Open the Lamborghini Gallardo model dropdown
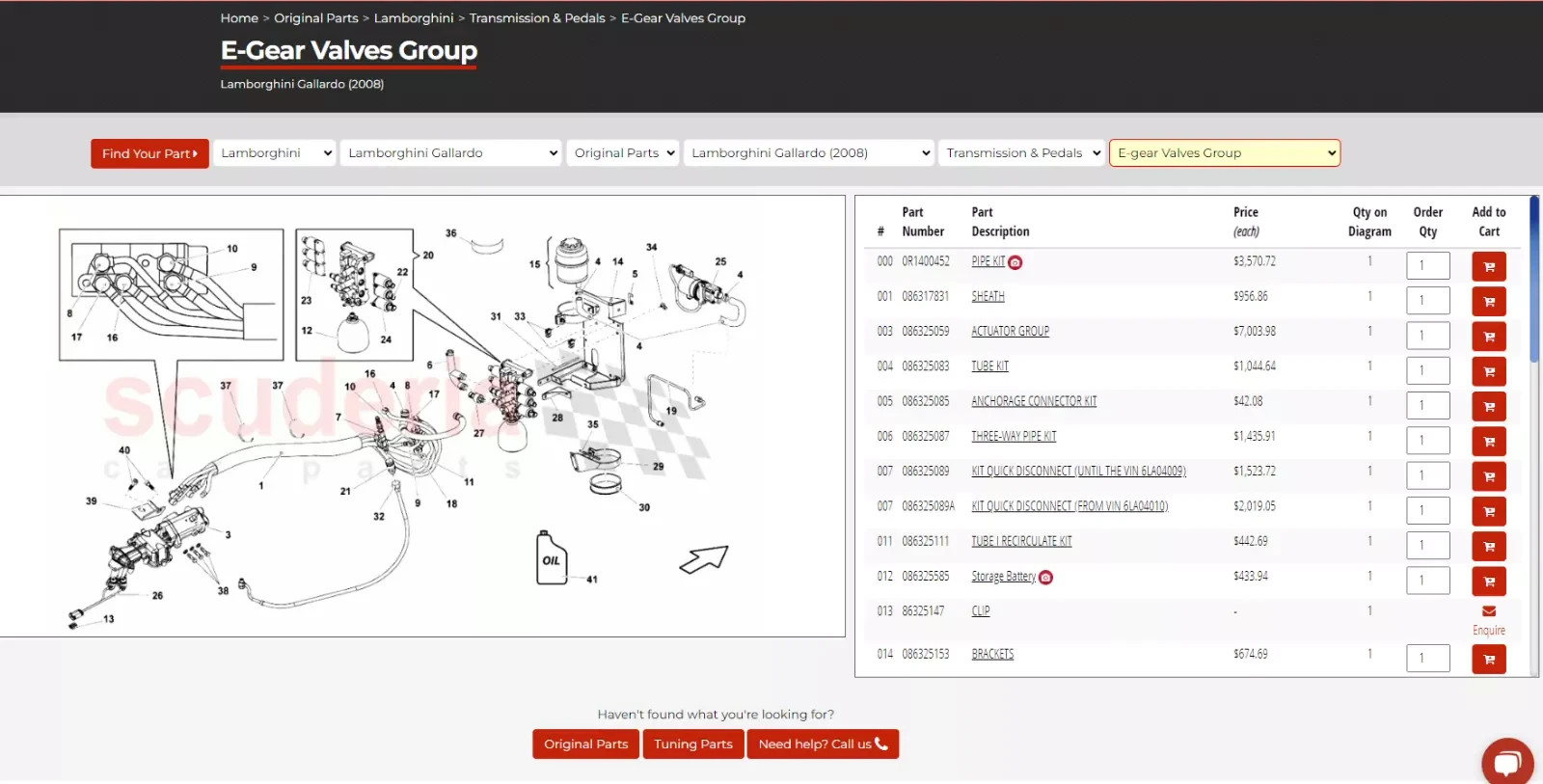This screenshot has width=1543, height=784. 450,153
